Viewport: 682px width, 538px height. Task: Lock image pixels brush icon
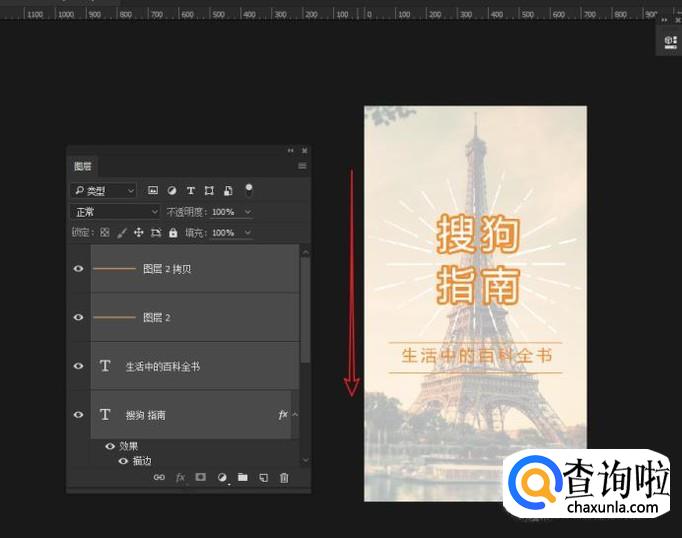(x=122, y=233)
